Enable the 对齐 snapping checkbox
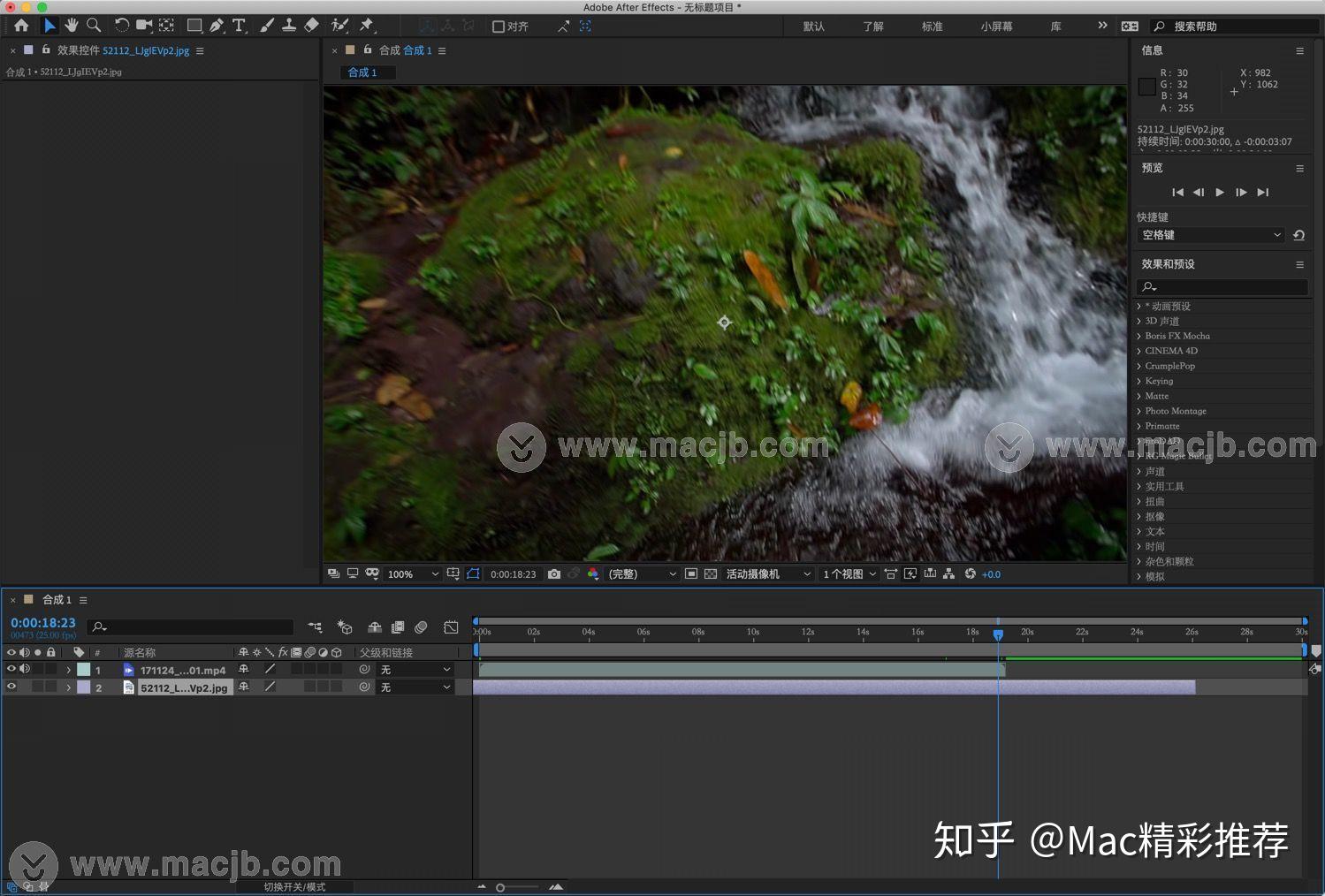The width and height of the screenshot is (1325, 896). click(x=499, y=27)
